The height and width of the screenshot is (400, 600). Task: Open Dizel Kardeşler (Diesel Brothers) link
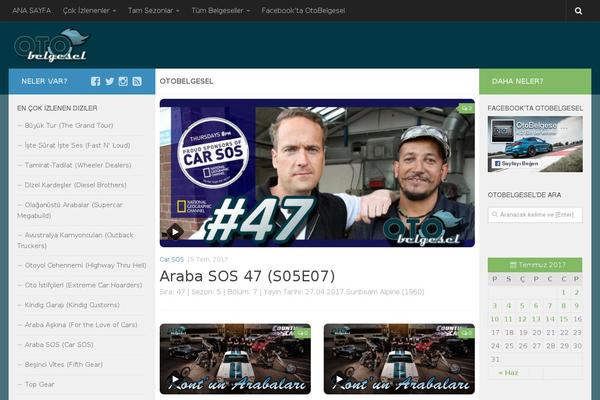click(75, 185)
